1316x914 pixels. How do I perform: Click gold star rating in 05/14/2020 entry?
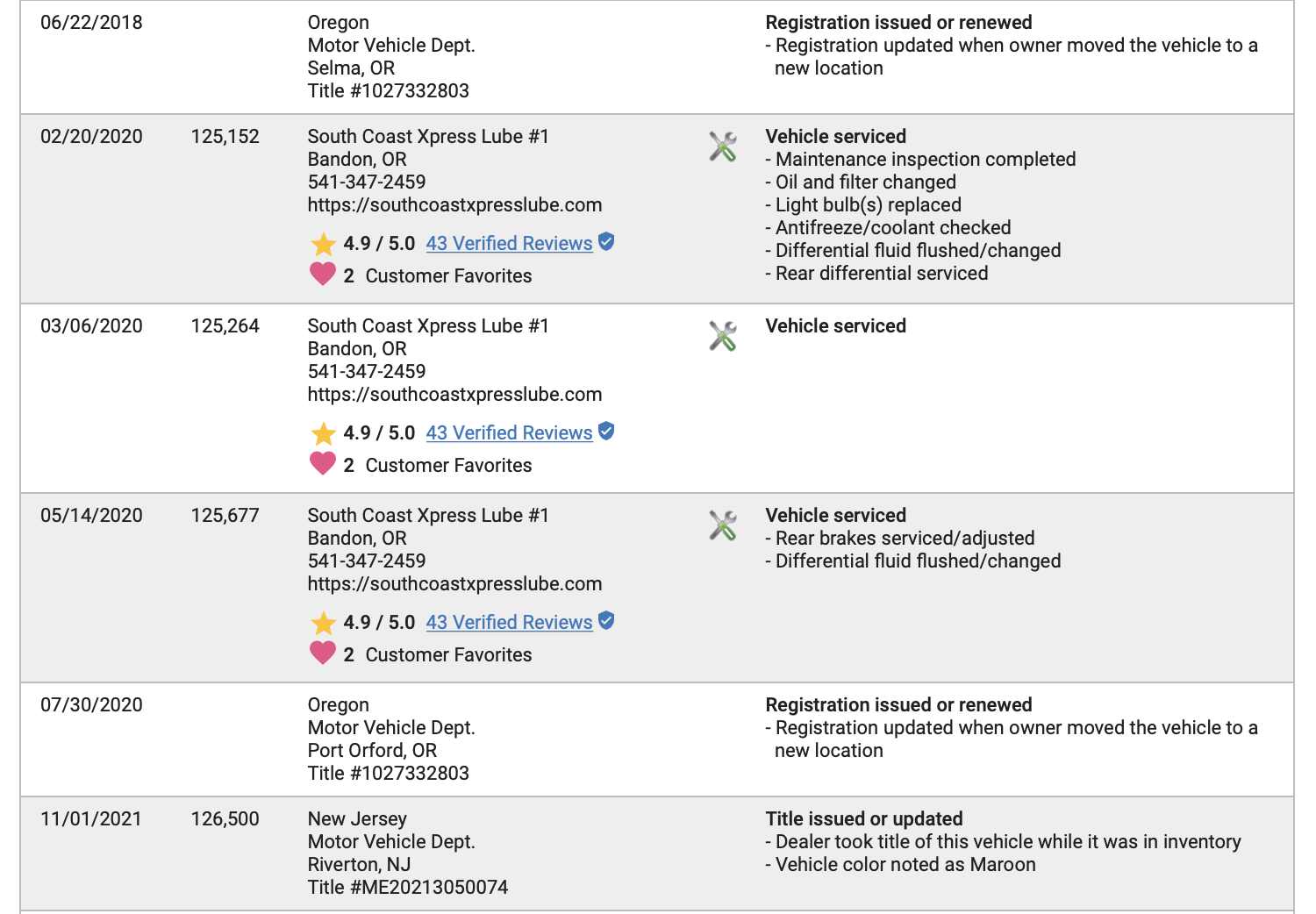[324, 623]
